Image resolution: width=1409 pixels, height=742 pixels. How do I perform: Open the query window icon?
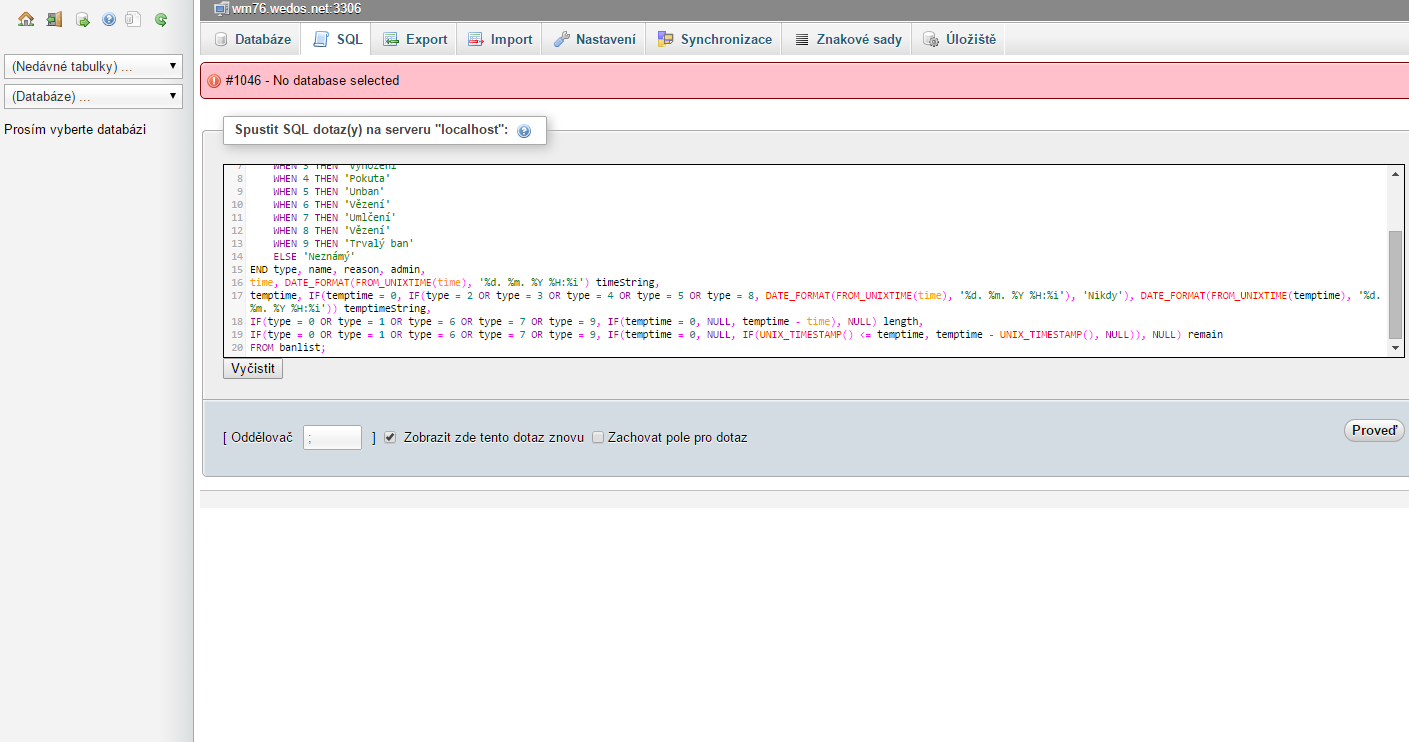pos(83,19)
